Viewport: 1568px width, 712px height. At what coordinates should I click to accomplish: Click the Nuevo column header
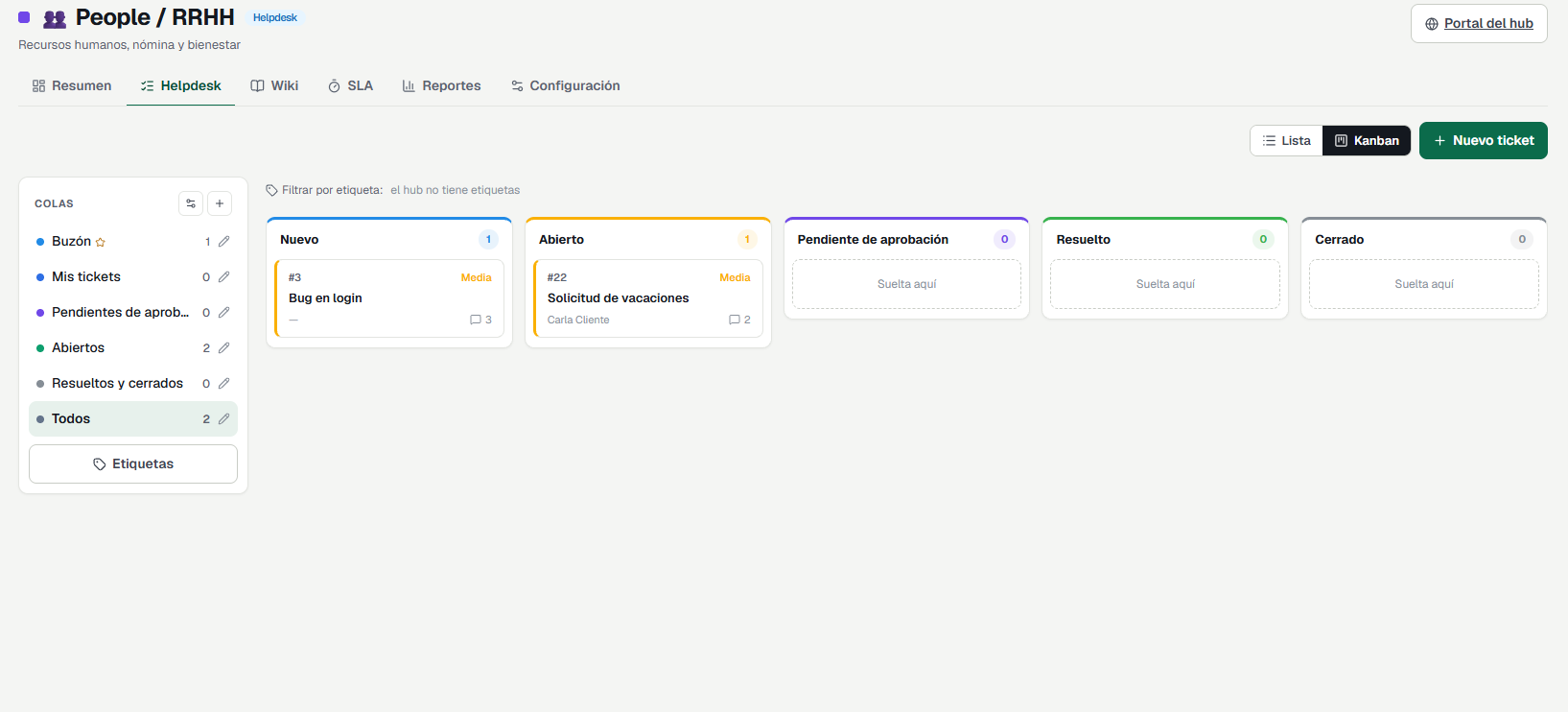tap(389, 240)
